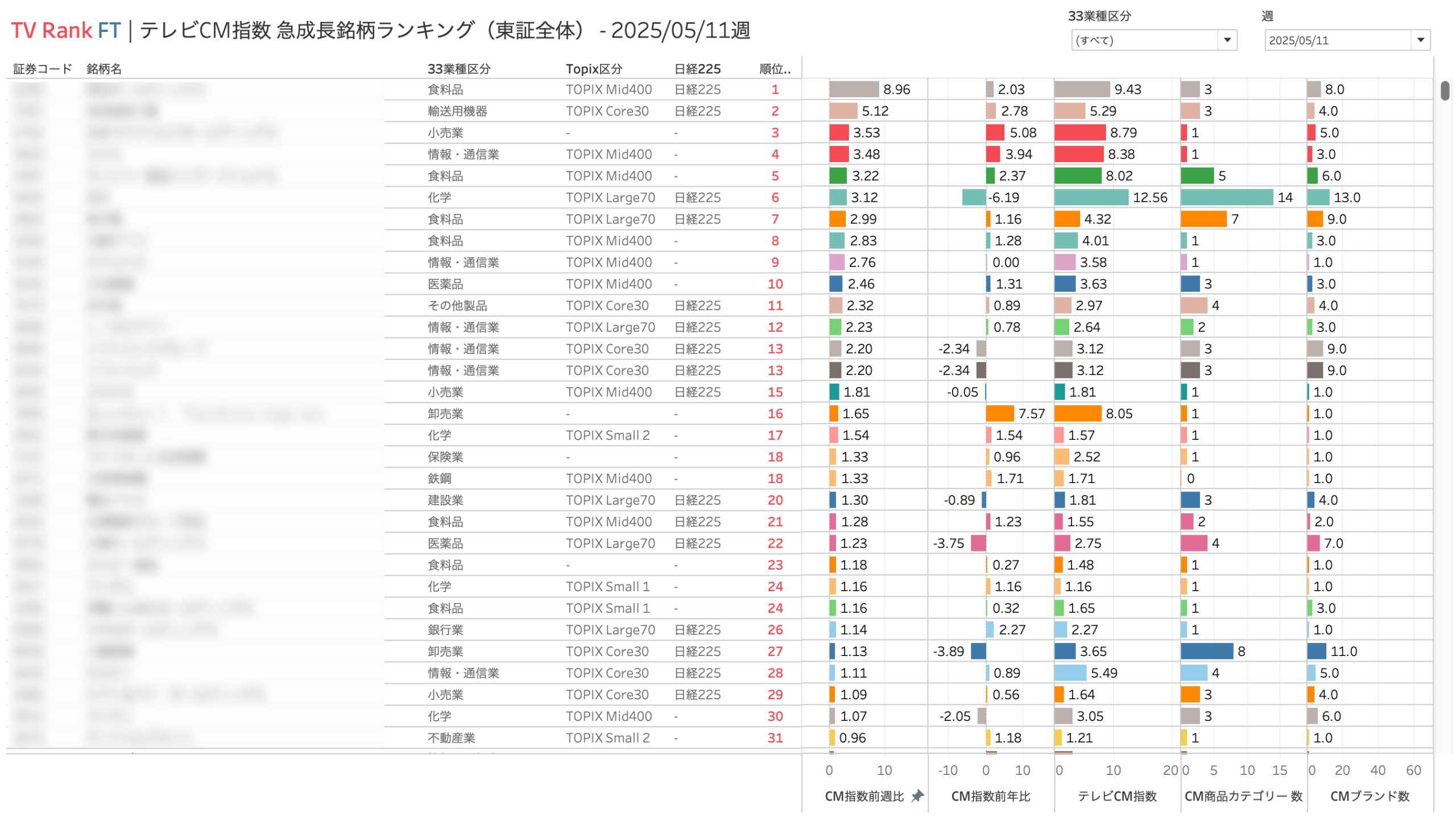Click the CM商品カテゴリー数 axis title
1456x817 pixels.
(x=1243, y=795)
